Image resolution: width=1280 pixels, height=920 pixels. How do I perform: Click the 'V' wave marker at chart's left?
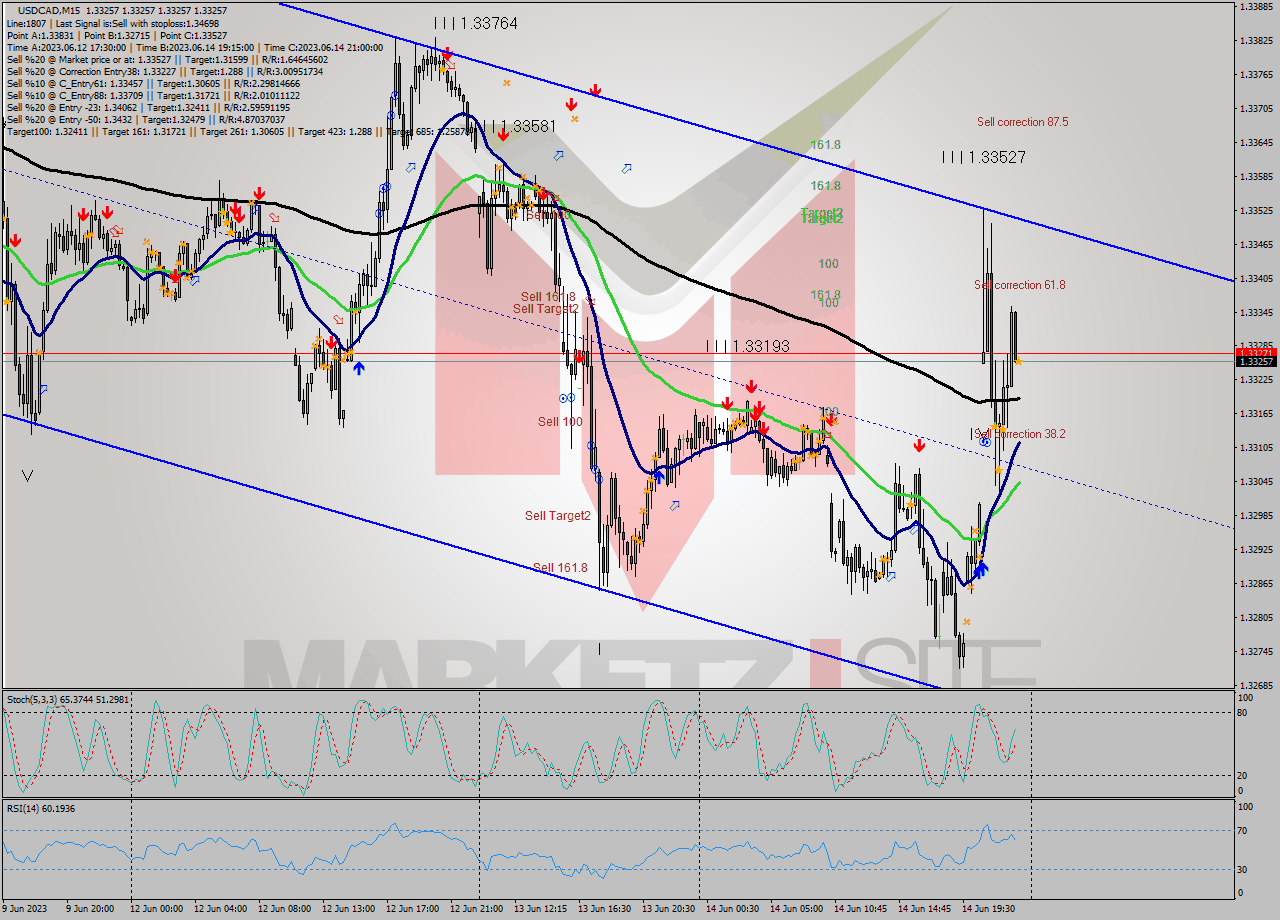(x=27, y=476)
